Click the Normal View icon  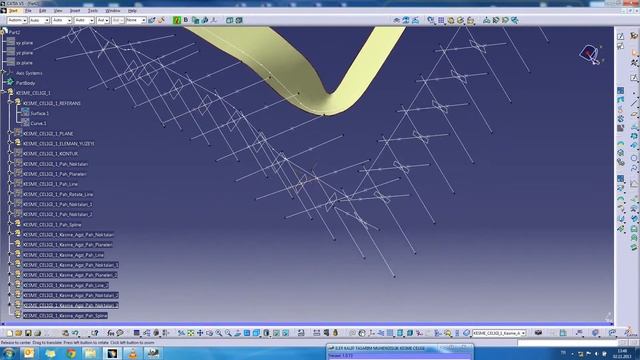click(x=237, y=333)
